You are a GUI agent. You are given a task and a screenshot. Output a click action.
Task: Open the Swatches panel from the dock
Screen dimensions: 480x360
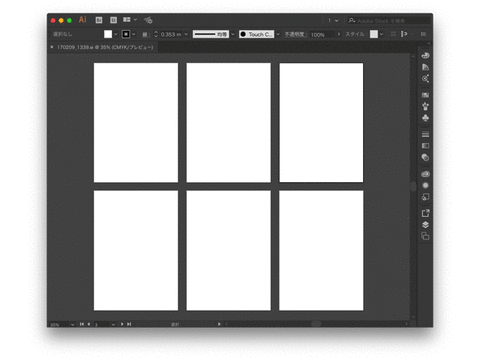tap(425, 95)
